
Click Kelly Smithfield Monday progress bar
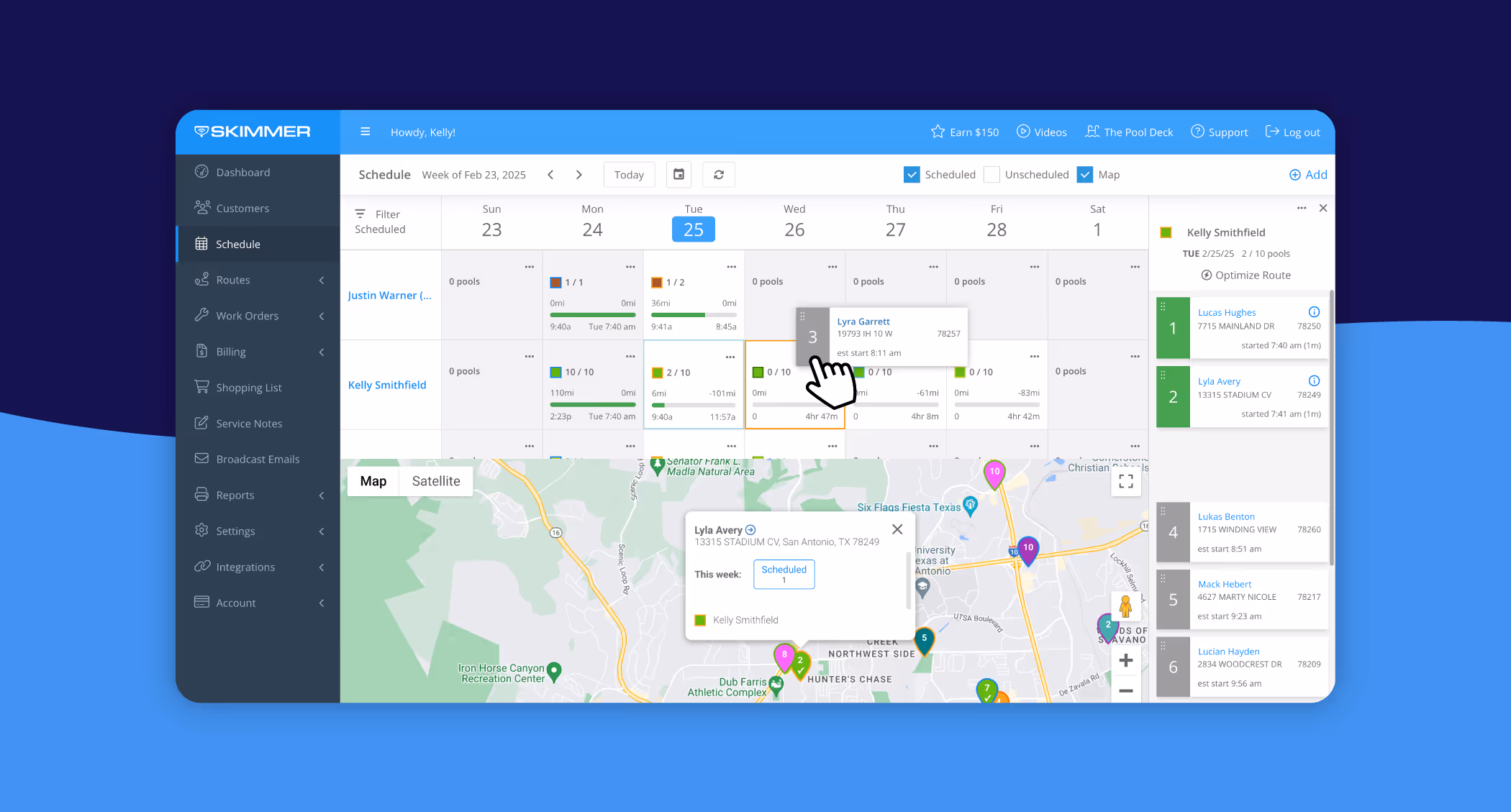(x=593, y=404)
